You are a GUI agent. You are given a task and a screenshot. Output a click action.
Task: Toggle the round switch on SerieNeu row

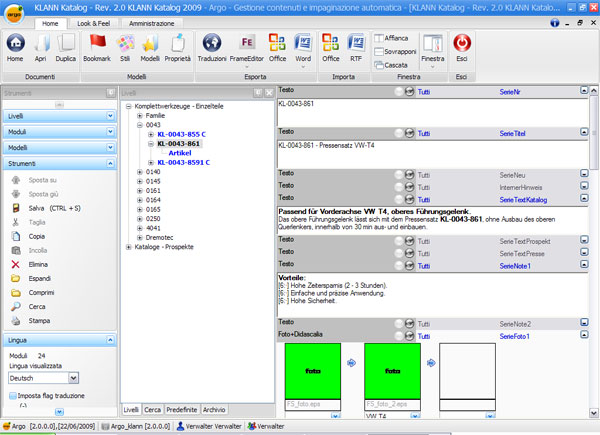409,175
